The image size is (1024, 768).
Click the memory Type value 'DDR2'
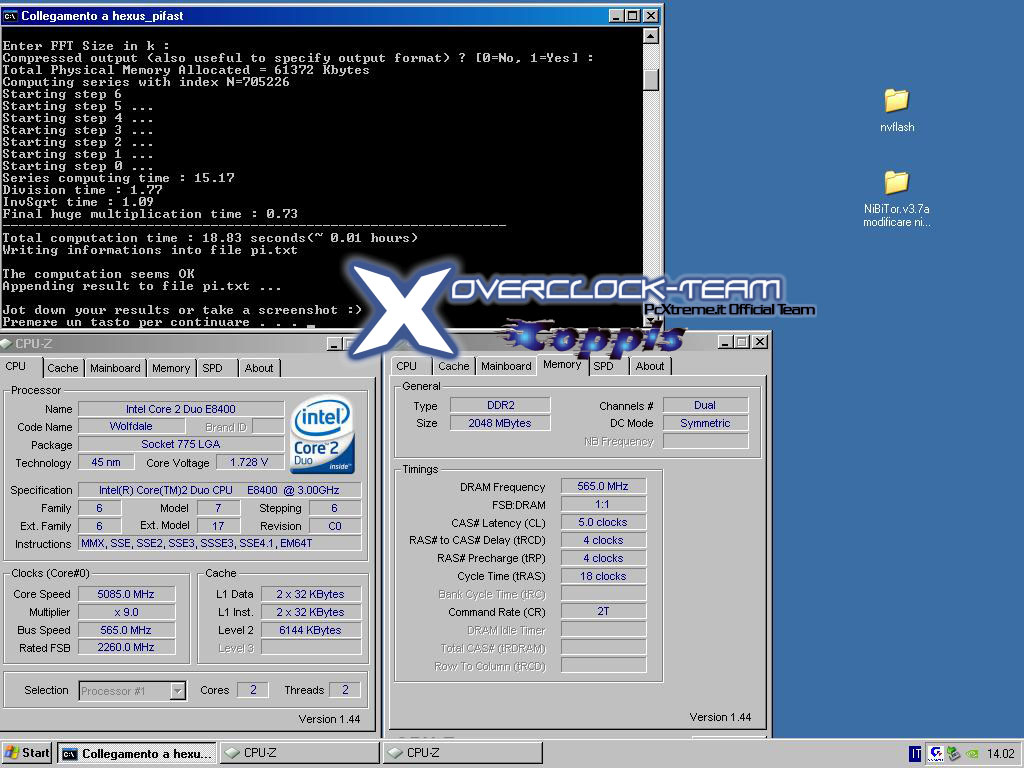500,406
